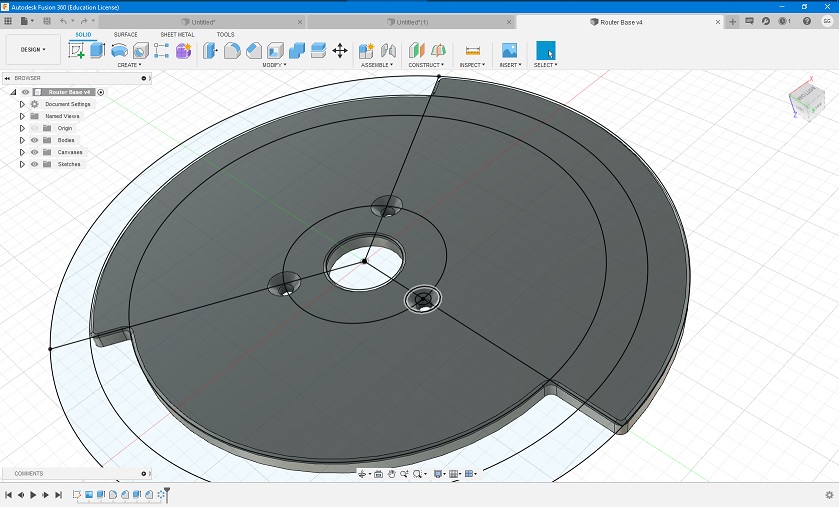This screenshot has height=507, width=839.
Task: Expand the Named Views node
Action: pos(22,116)
